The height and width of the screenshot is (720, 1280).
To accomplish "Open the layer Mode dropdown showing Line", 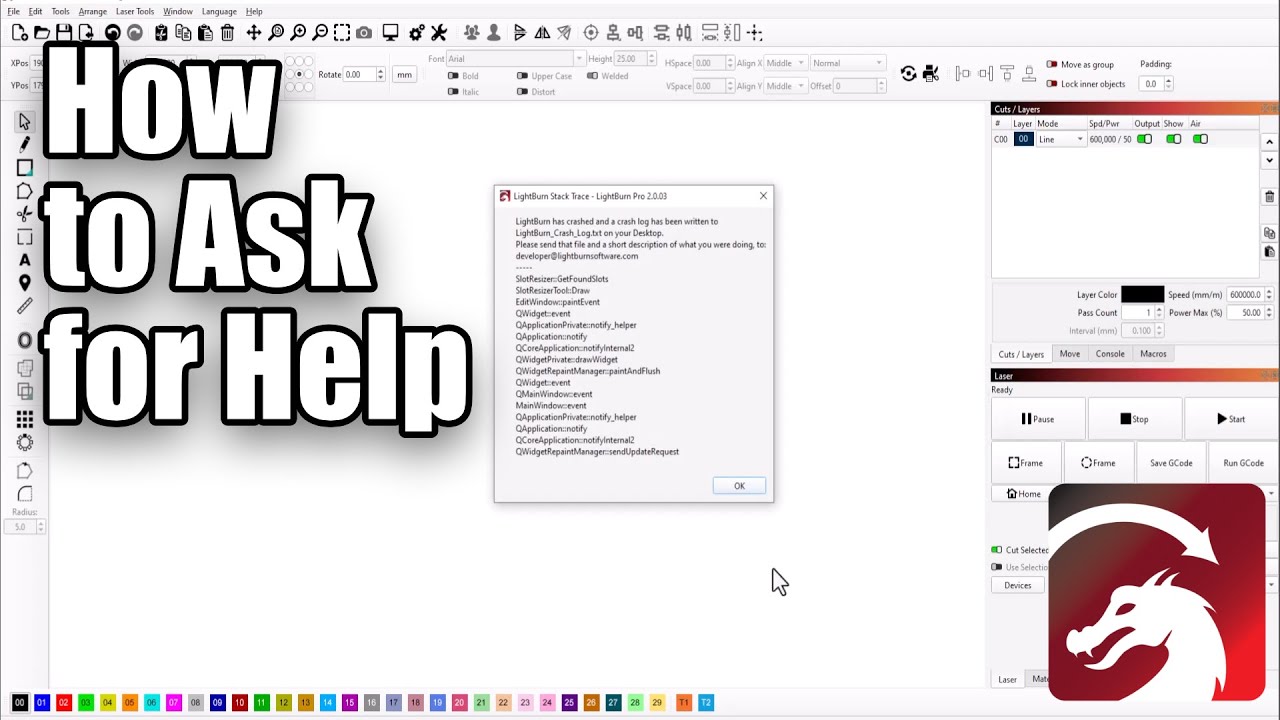I will point(1061,139).
